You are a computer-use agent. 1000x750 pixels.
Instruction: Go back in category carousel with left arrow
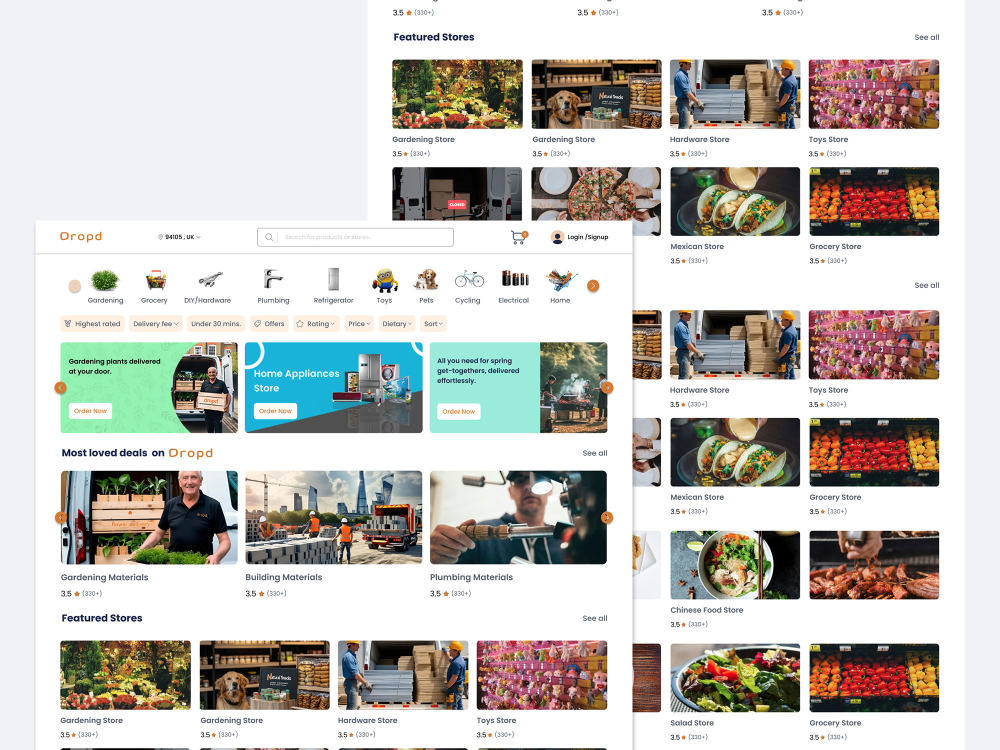[x=75, y=286]
